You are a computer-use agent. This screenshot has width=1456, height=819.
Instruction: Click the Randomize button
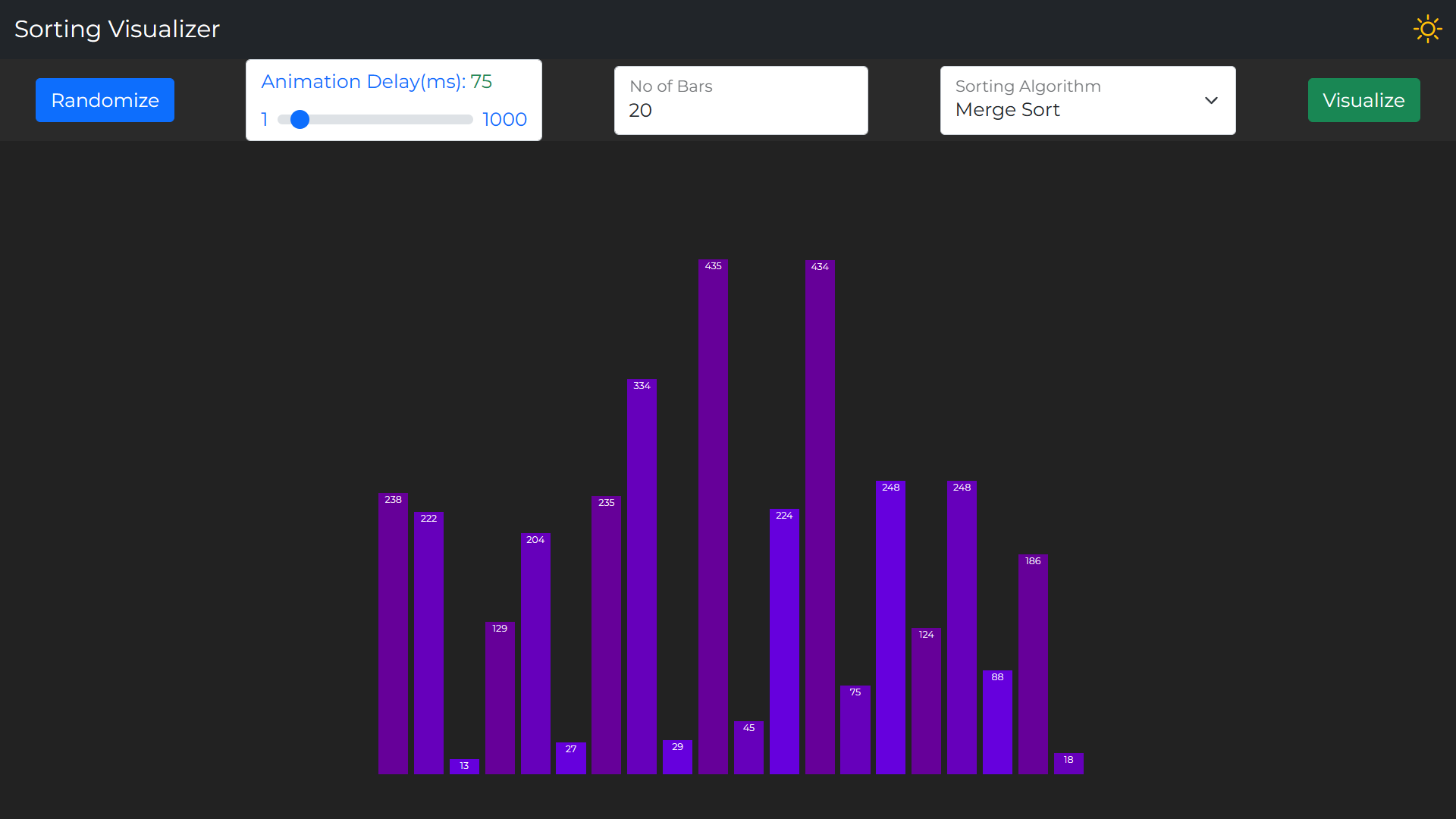coord(105,100)
